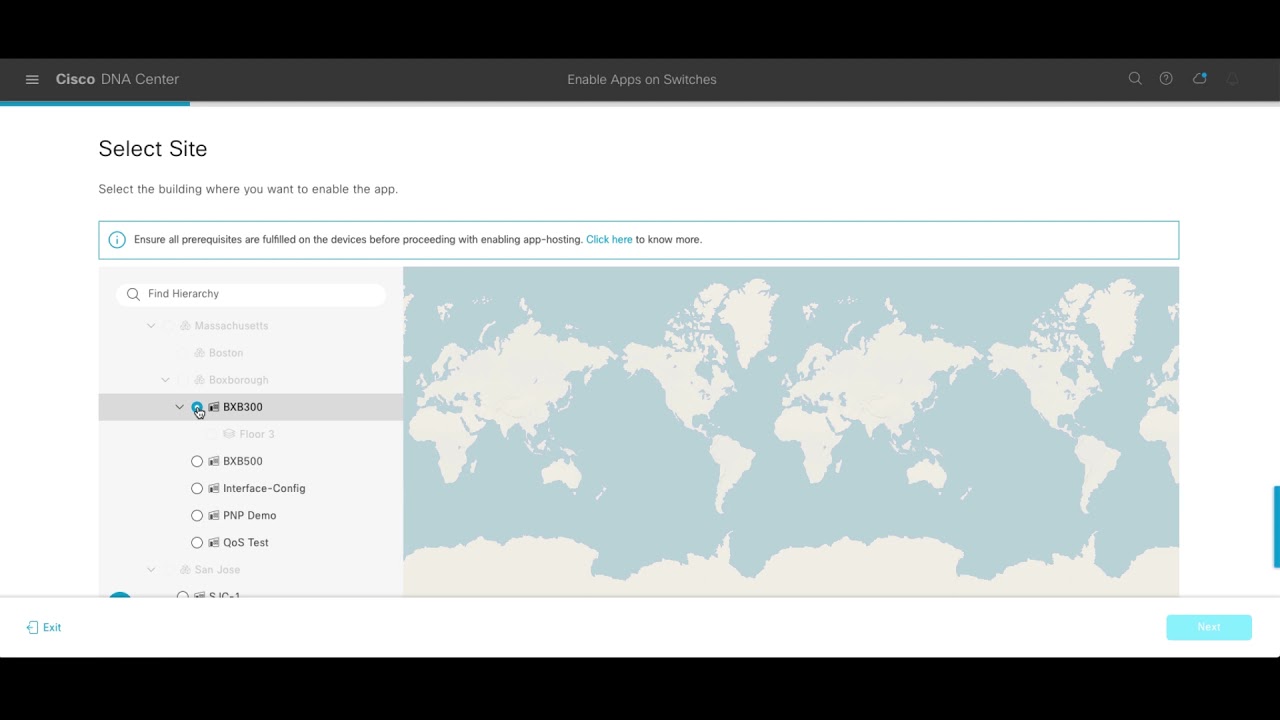Screen dimensions: 1280x720
Task: Collapse the San Jose tree node
Action: 151,570
